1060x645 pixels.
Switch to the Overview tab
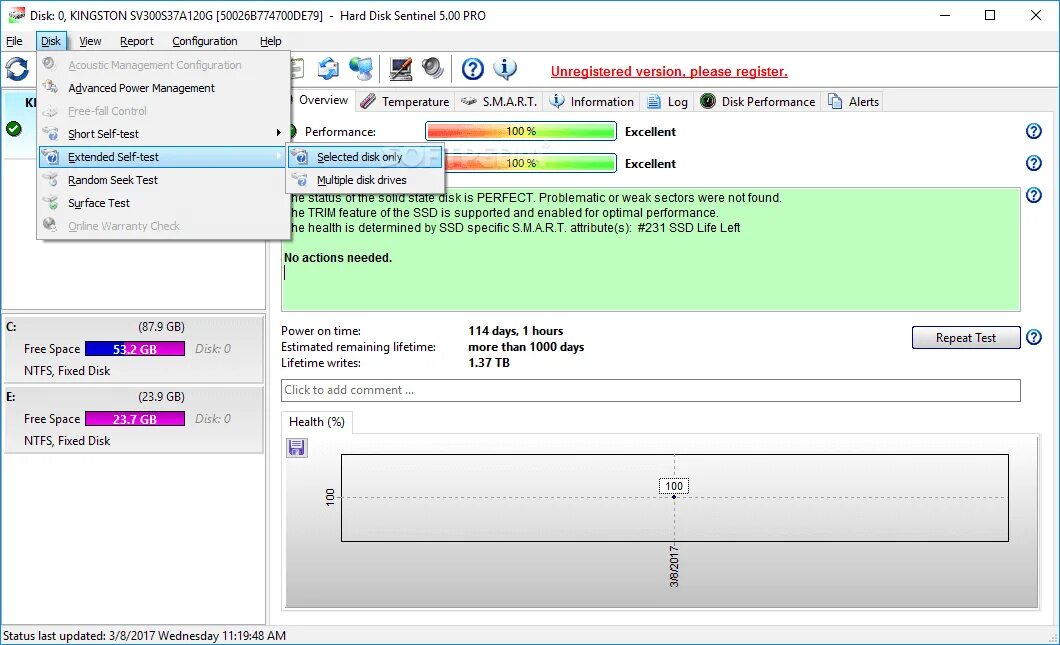click(322, 100)
